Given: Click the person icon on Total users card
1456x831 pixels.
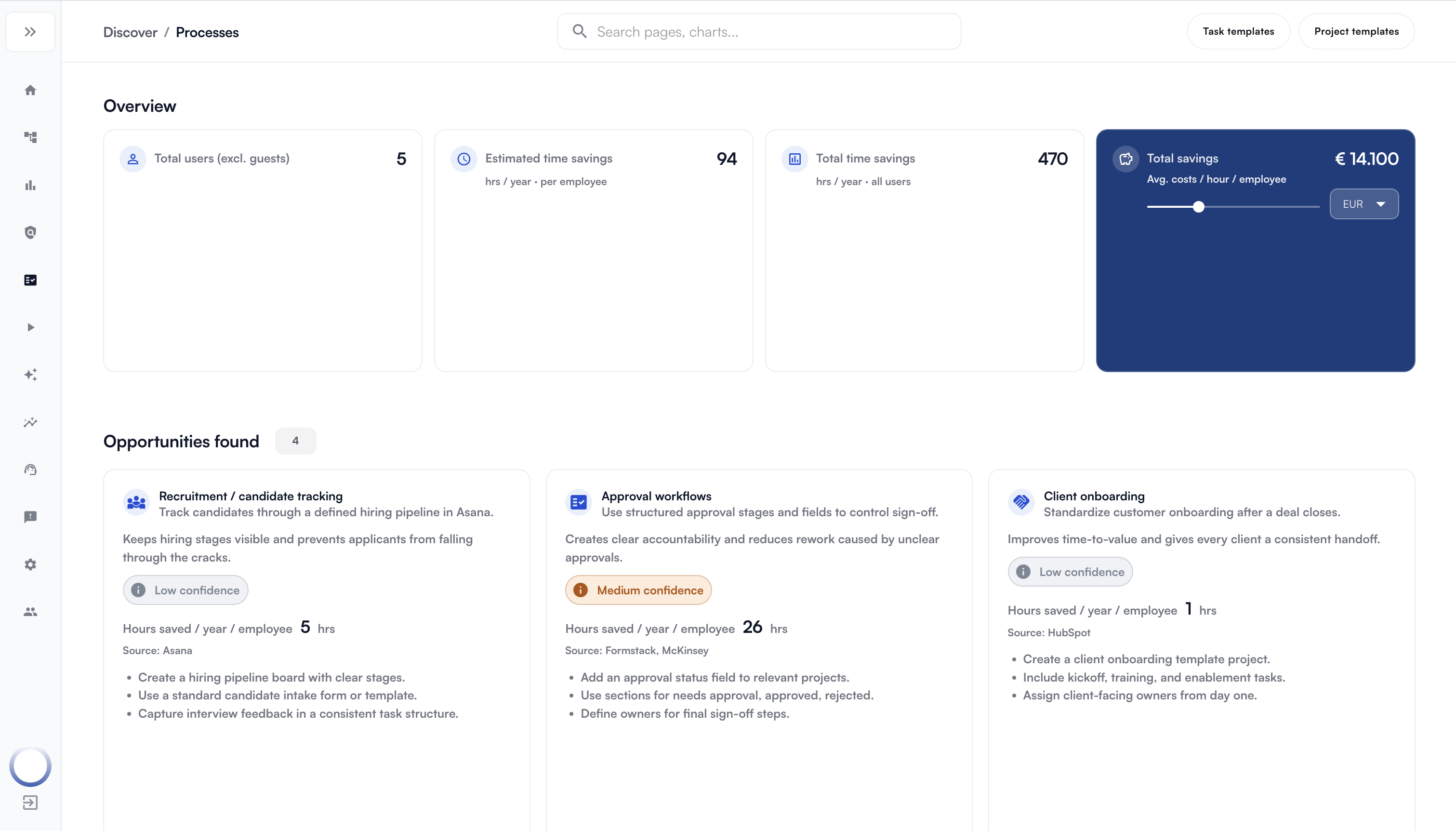Looking at the screenshot, I should point(133,159).
